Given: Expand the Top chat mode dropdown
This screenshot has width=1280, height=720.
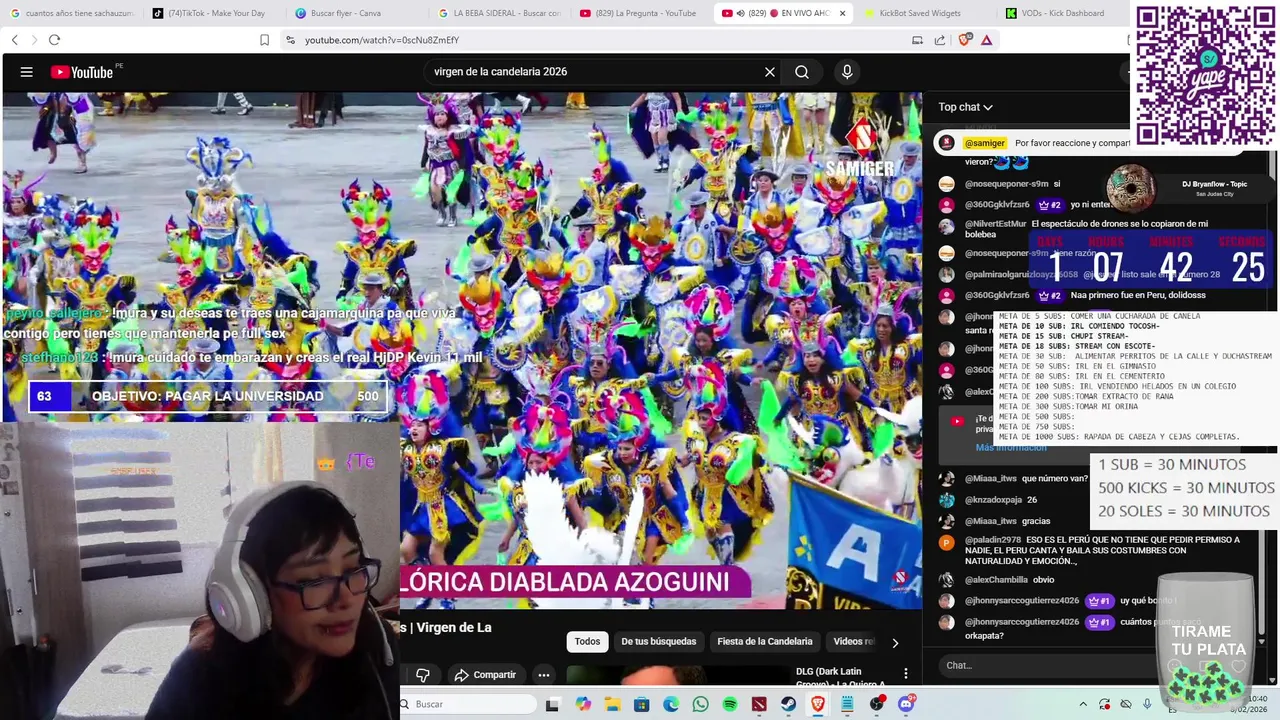Looking at the screenshot, I should pyautogui.click(x=965, y=107).
